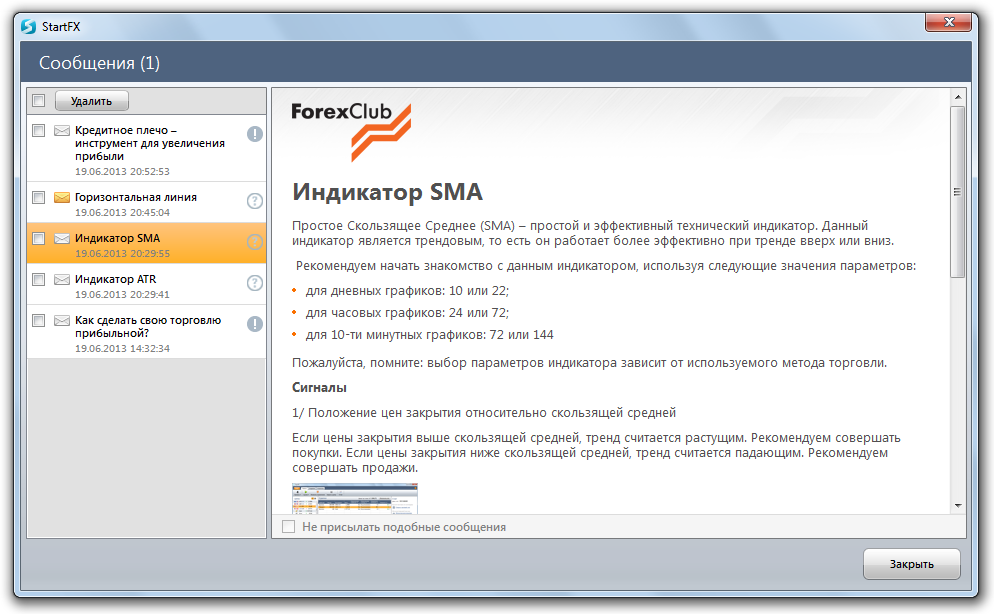Click the paragraph beginning 'Рекомендуем начать знакомство'
994x614 pixels.
pyautogui.click(x=605, y=266)
